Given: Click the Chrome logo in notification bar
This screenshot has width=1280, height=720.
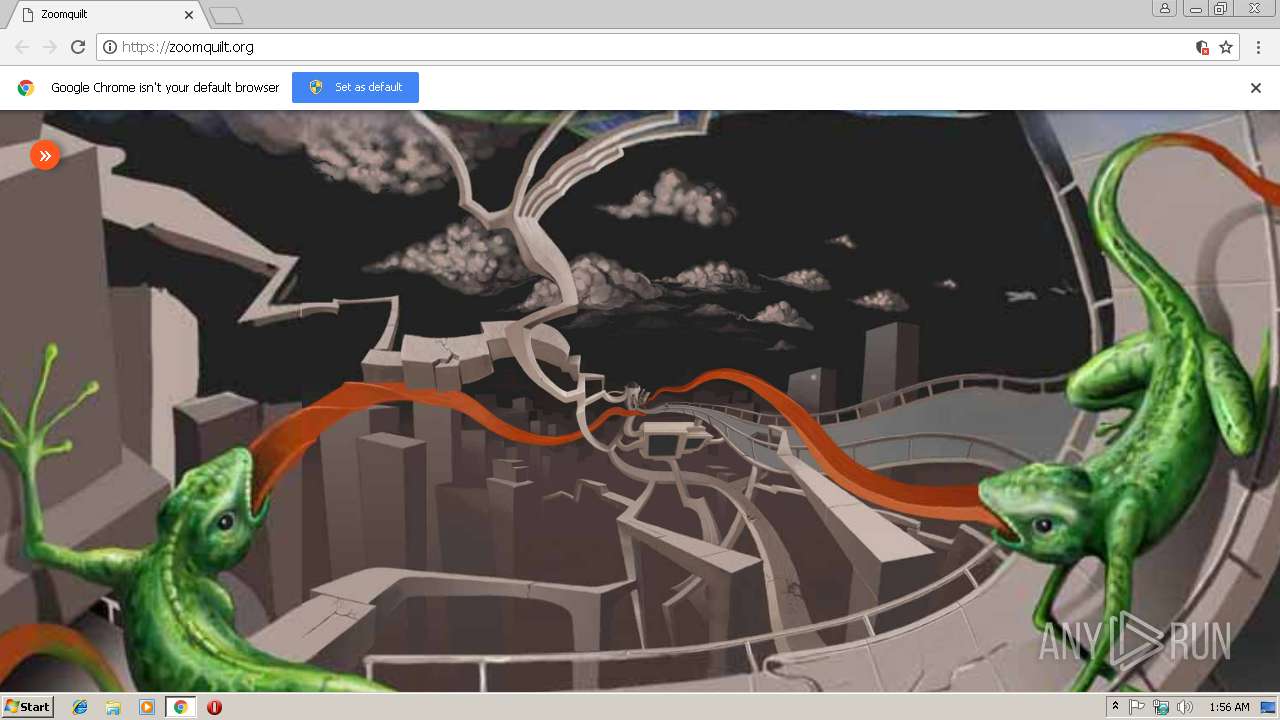Looking at the screenshot, I should 26,88.
